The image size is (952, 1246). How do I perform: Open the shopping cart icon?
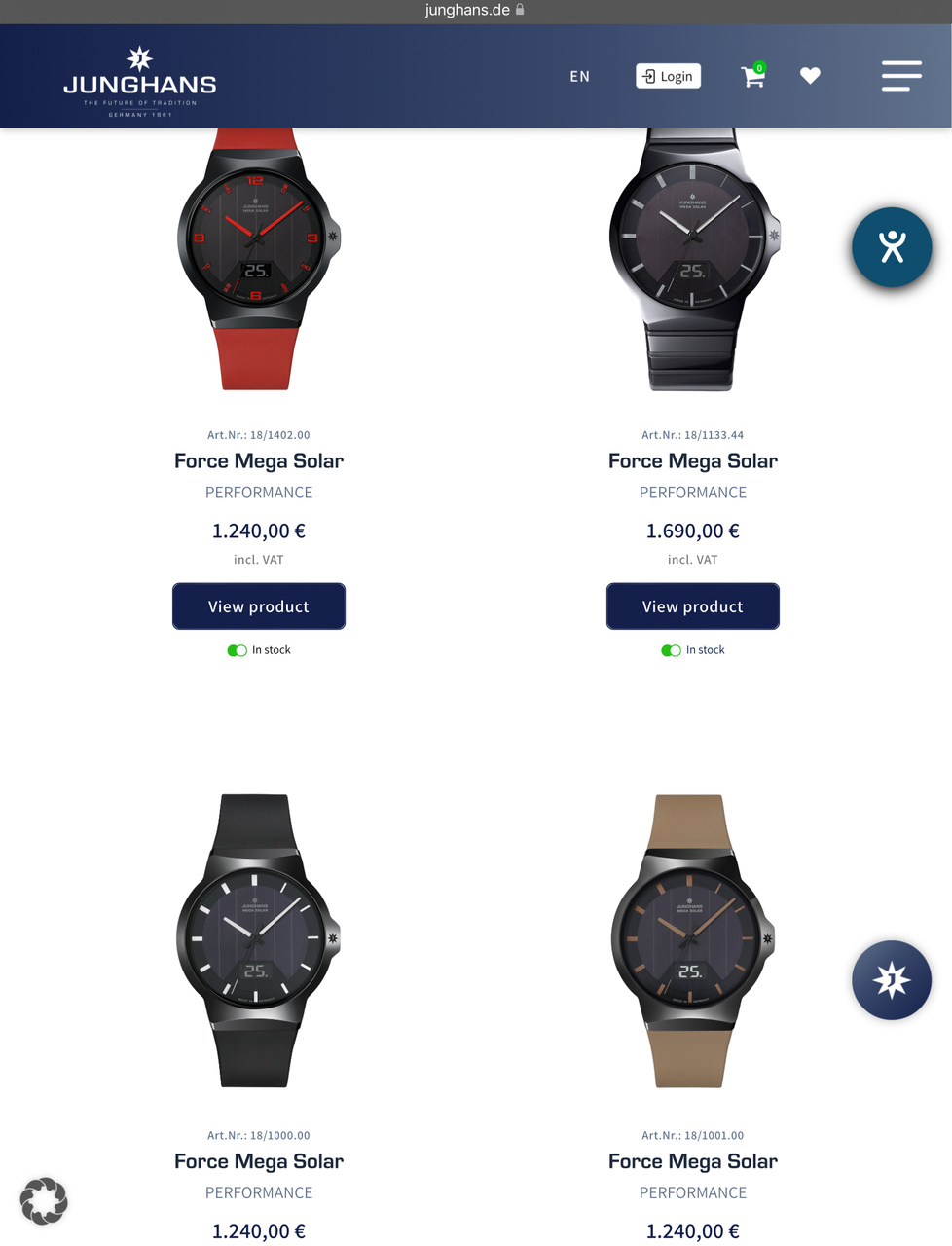[x=753, y=76]
